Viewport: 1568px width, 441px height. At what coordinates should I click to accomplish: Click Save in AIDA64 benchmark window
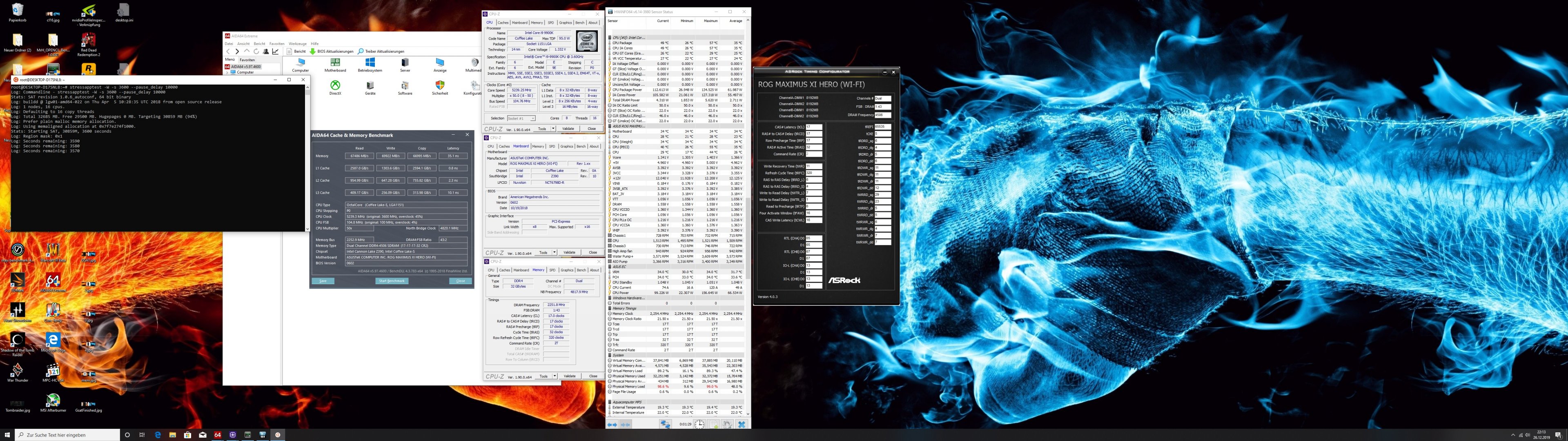coord(323,281)
